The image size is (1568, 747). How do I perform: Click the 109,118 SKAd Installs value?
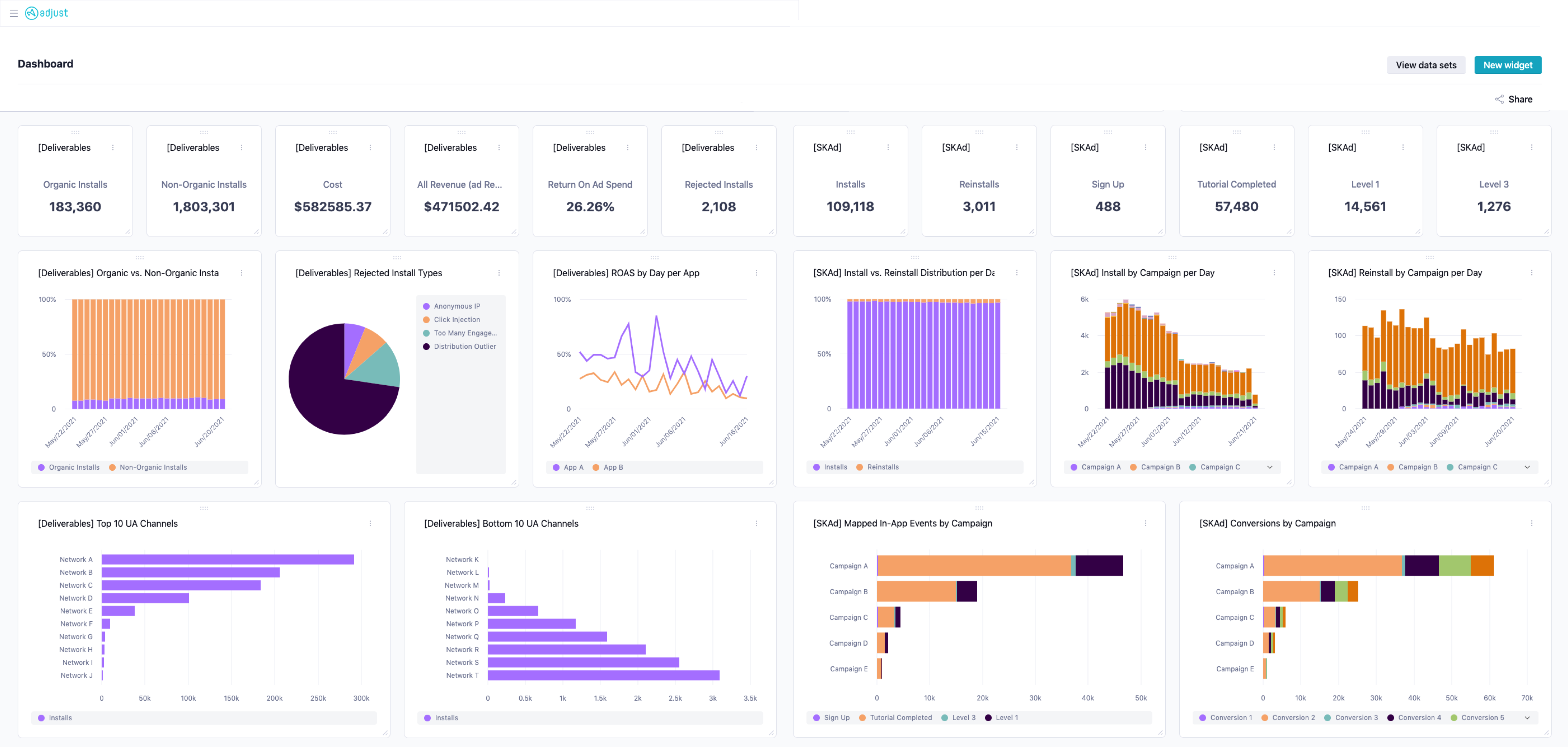coord(850,207)
